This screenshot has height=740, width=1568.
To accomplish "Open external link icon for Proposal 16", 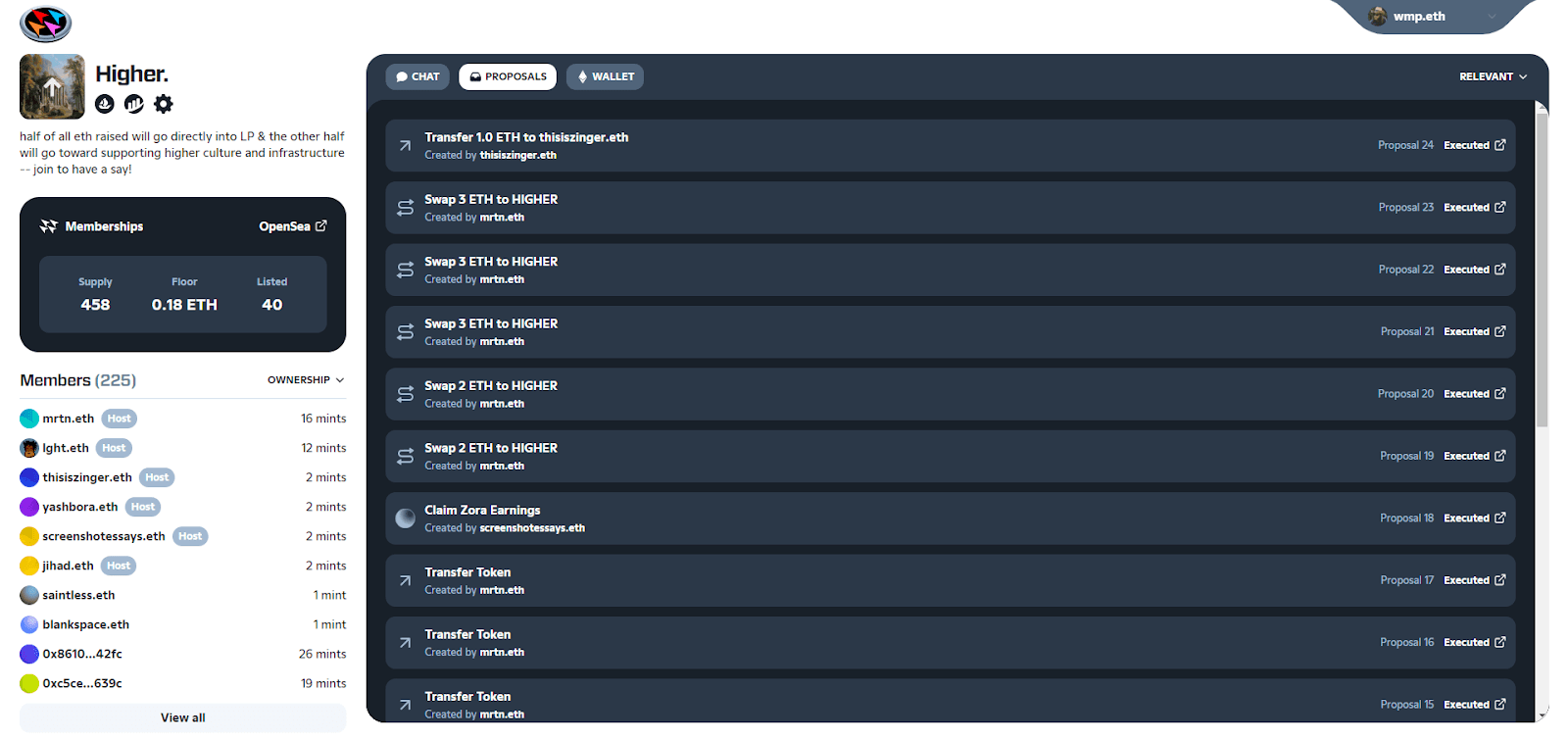I will (x=1500, y=642).
